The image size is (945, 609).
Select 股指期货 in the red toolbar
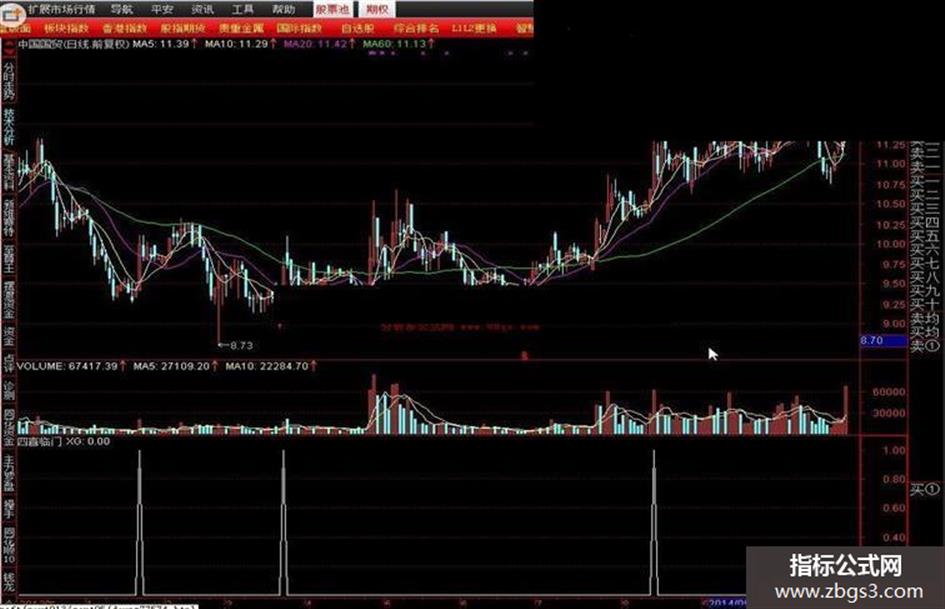tap(183, 28)
